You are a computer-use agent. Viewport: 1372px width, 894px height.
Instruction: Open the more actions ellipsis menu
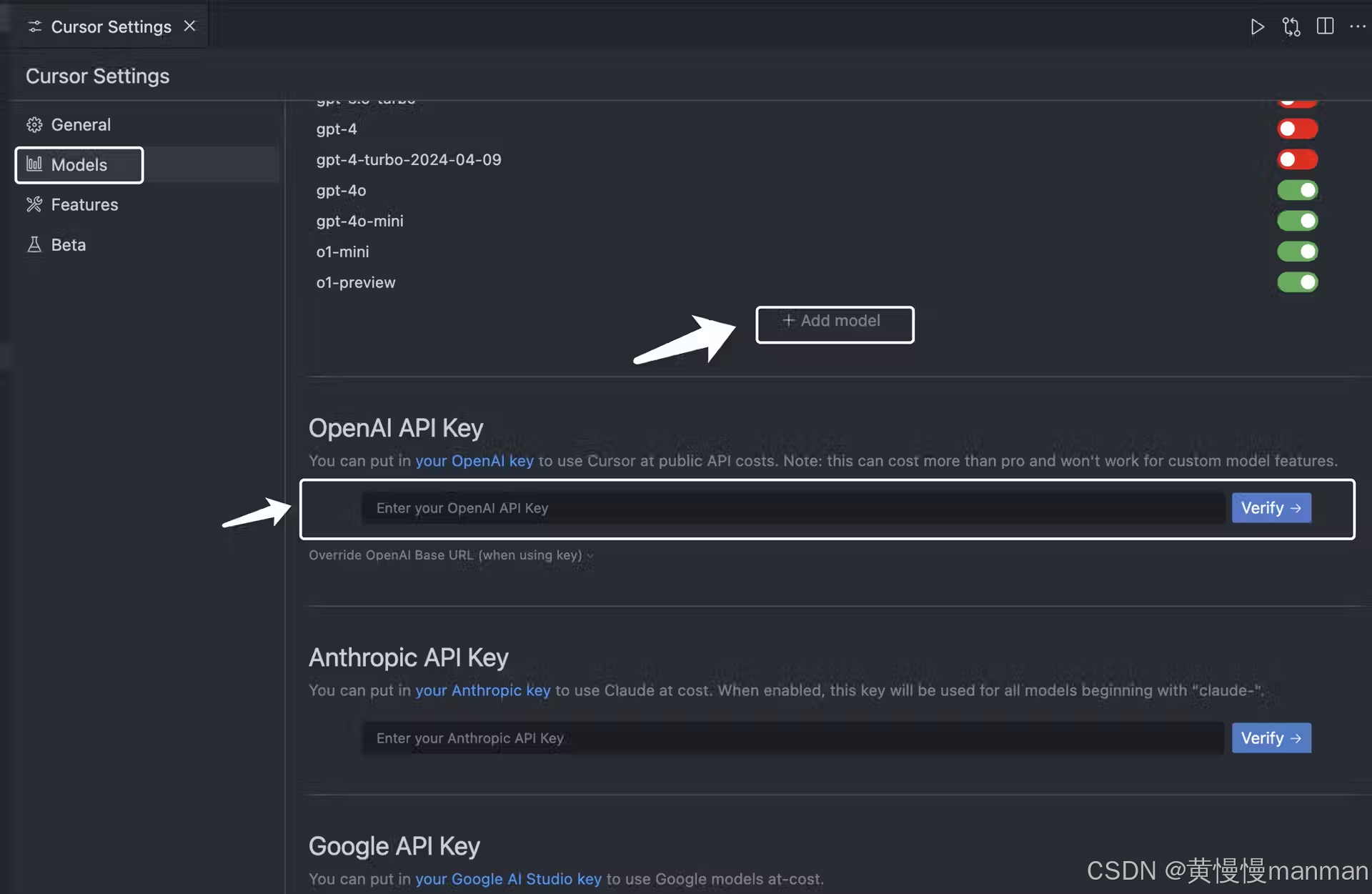click(1358, 26)
